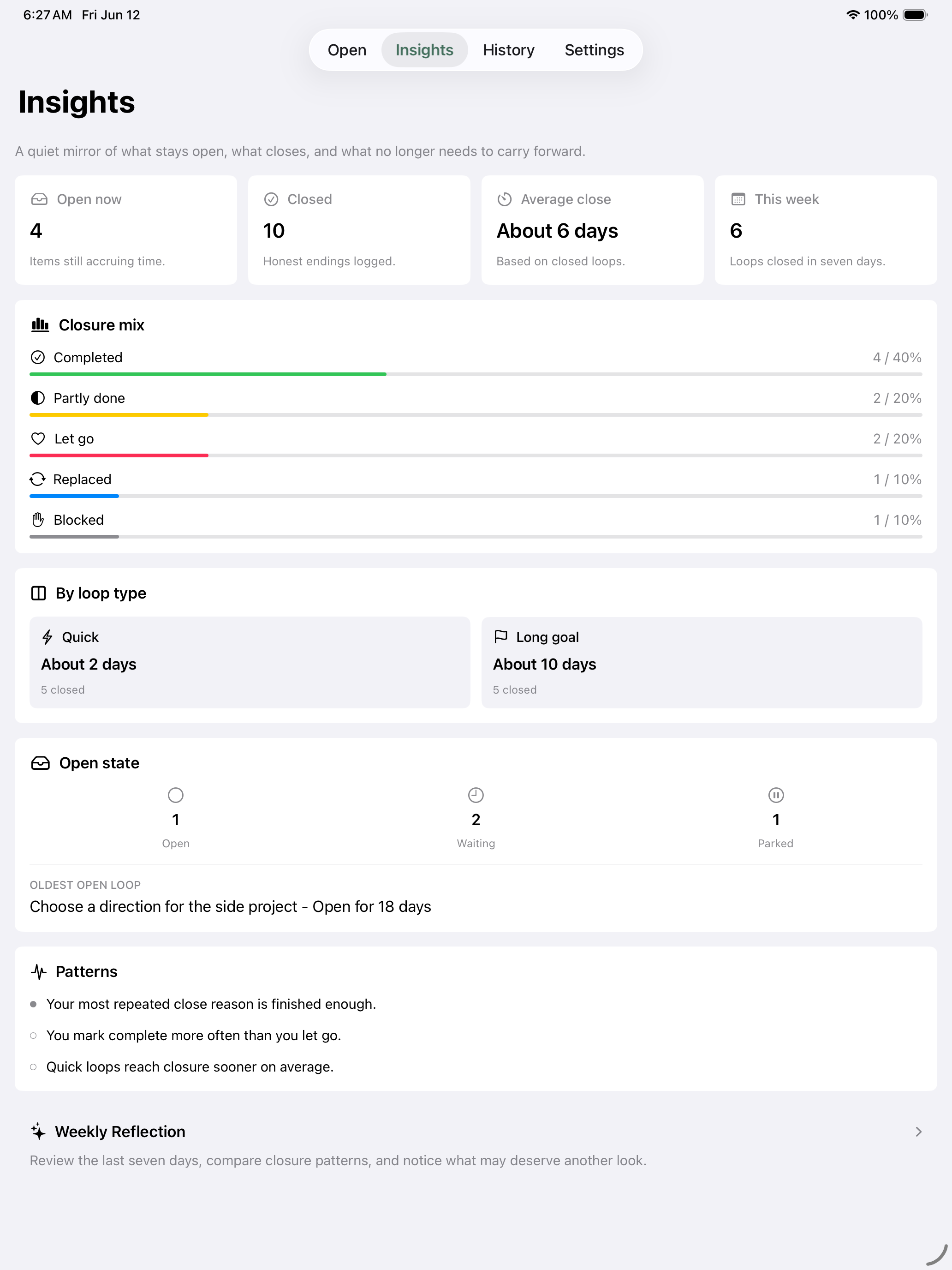Click the Patterns waveform icon
Screen dimensions: 952x1270
click(x=38, y=971)
